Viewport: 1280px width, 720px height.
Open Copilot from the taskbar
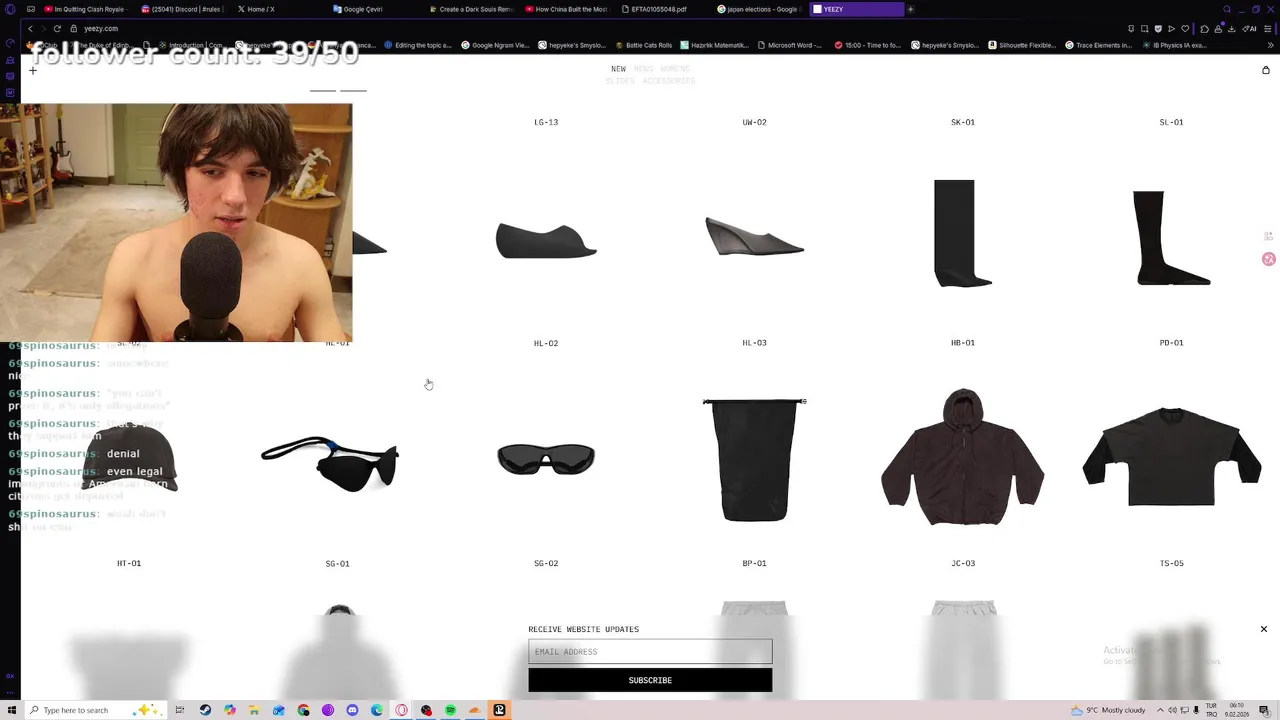pyautogui.click(x=230, y=710)
